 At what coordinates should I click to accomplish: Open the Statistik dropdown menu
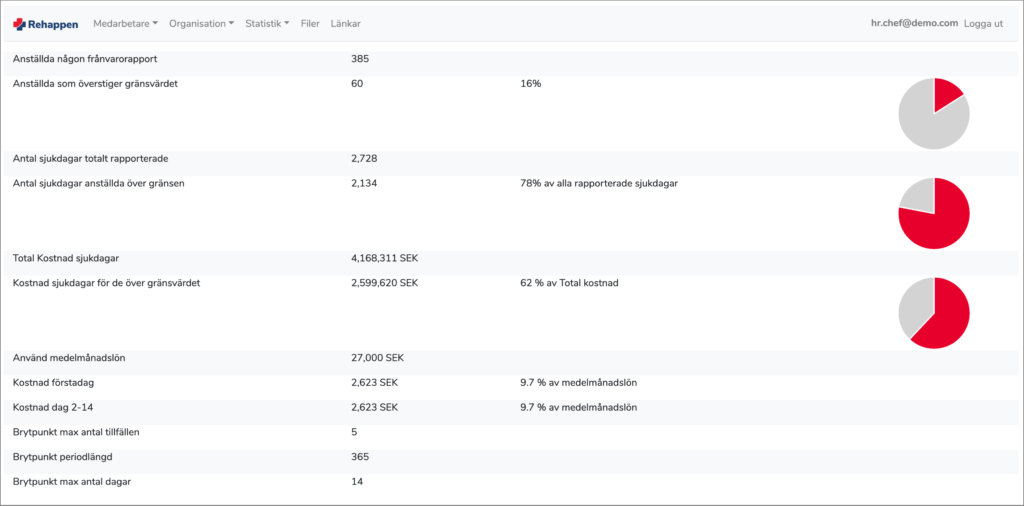[x=267, y=24]
